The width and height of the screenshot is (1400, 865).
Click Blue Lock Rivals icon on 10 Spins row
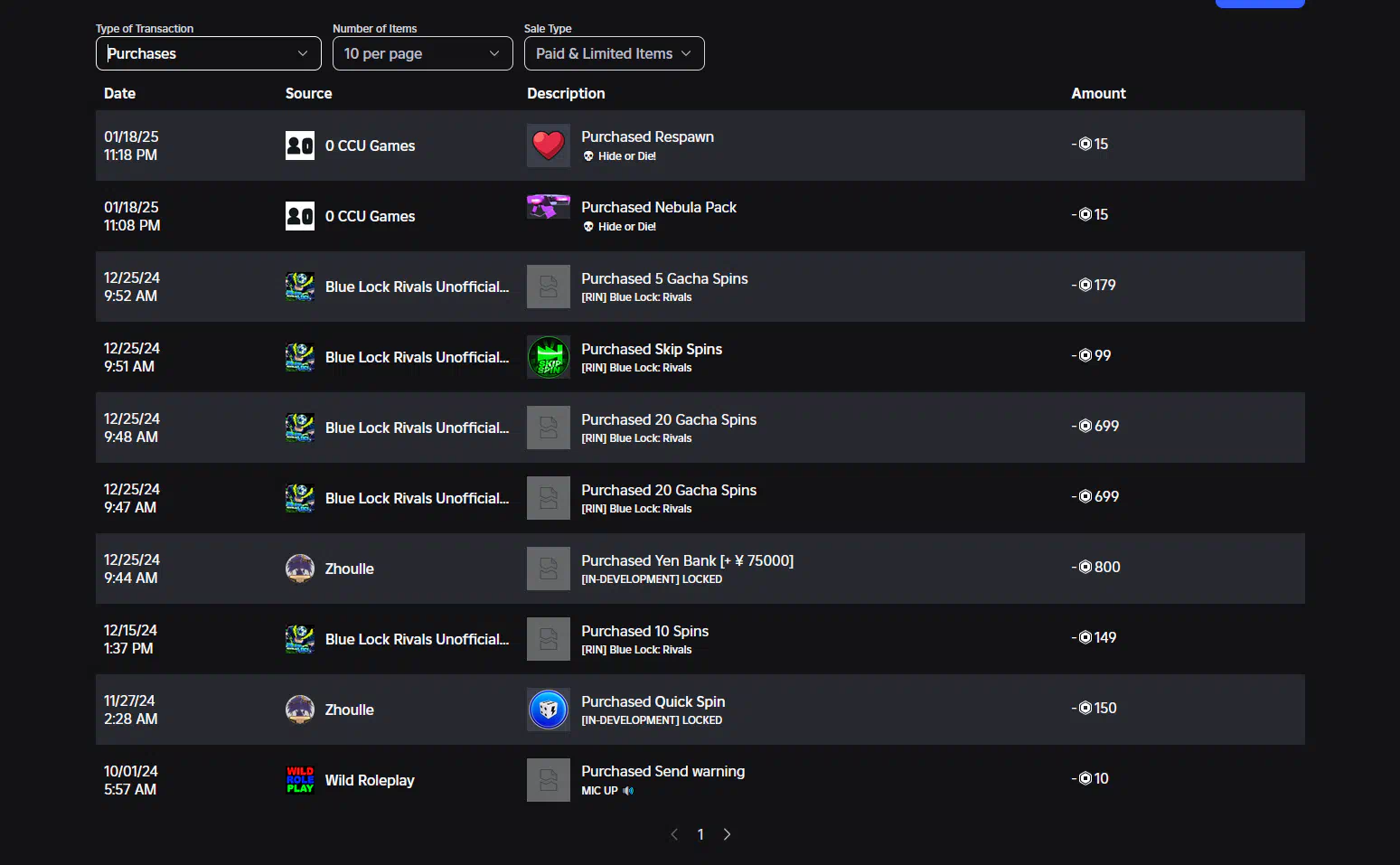click(x=300, y=639)
